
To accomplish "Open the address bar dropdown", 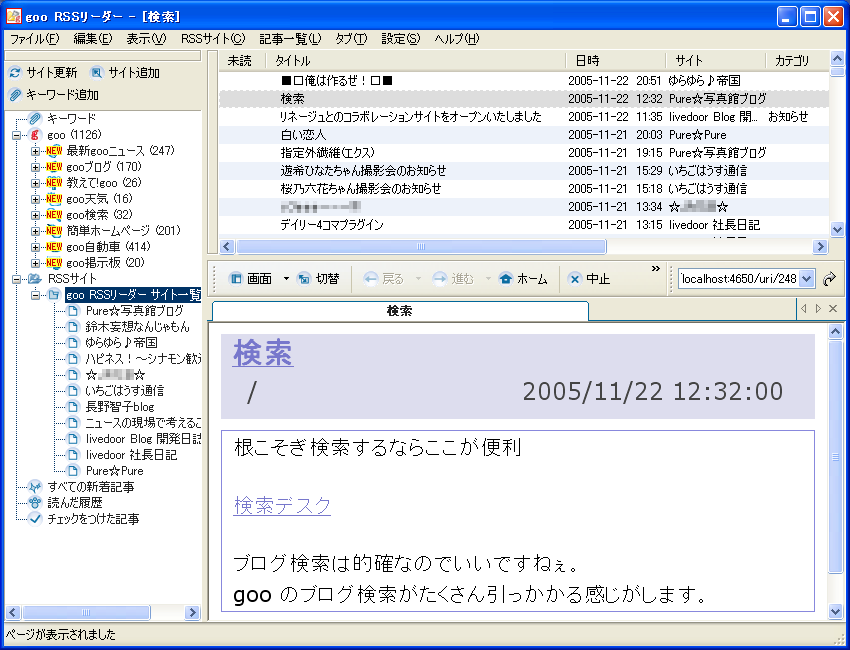I will [807, 279].
